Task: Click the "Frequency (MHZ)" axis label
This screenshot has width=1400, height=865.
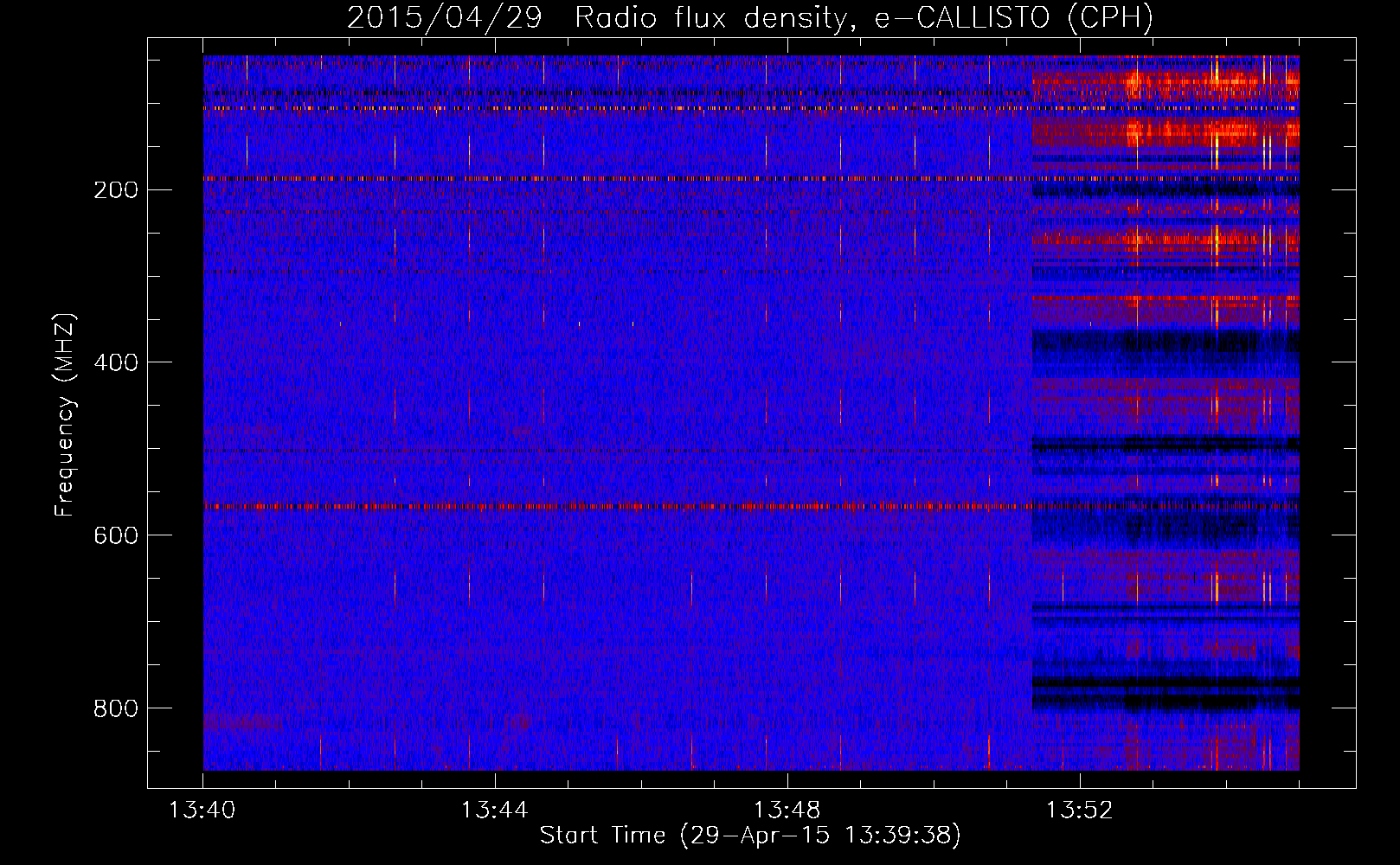Action: tap(64, 415)
